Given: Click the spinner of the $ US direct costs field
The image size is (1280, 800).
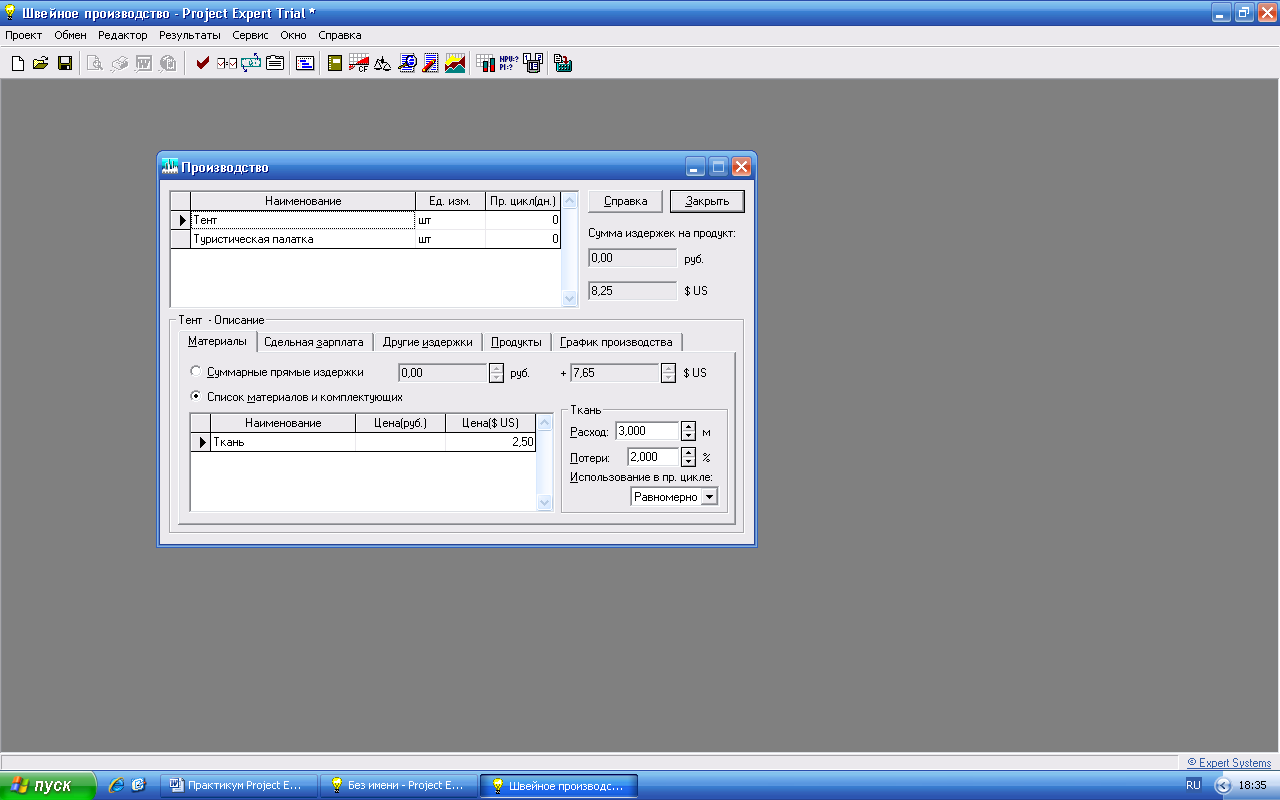Looking at the screenshot, I should (x=668, y=373).
